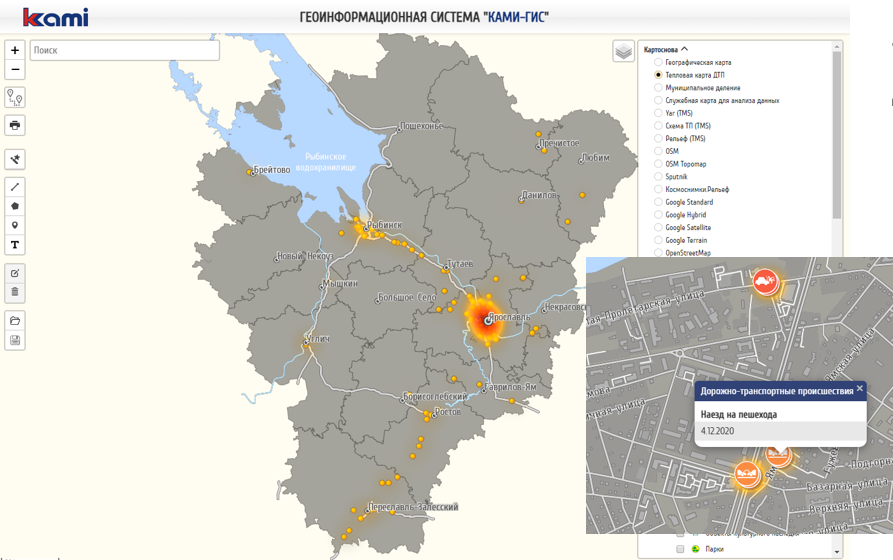
Task: Toggle the layers stack button
Action: 624,51
